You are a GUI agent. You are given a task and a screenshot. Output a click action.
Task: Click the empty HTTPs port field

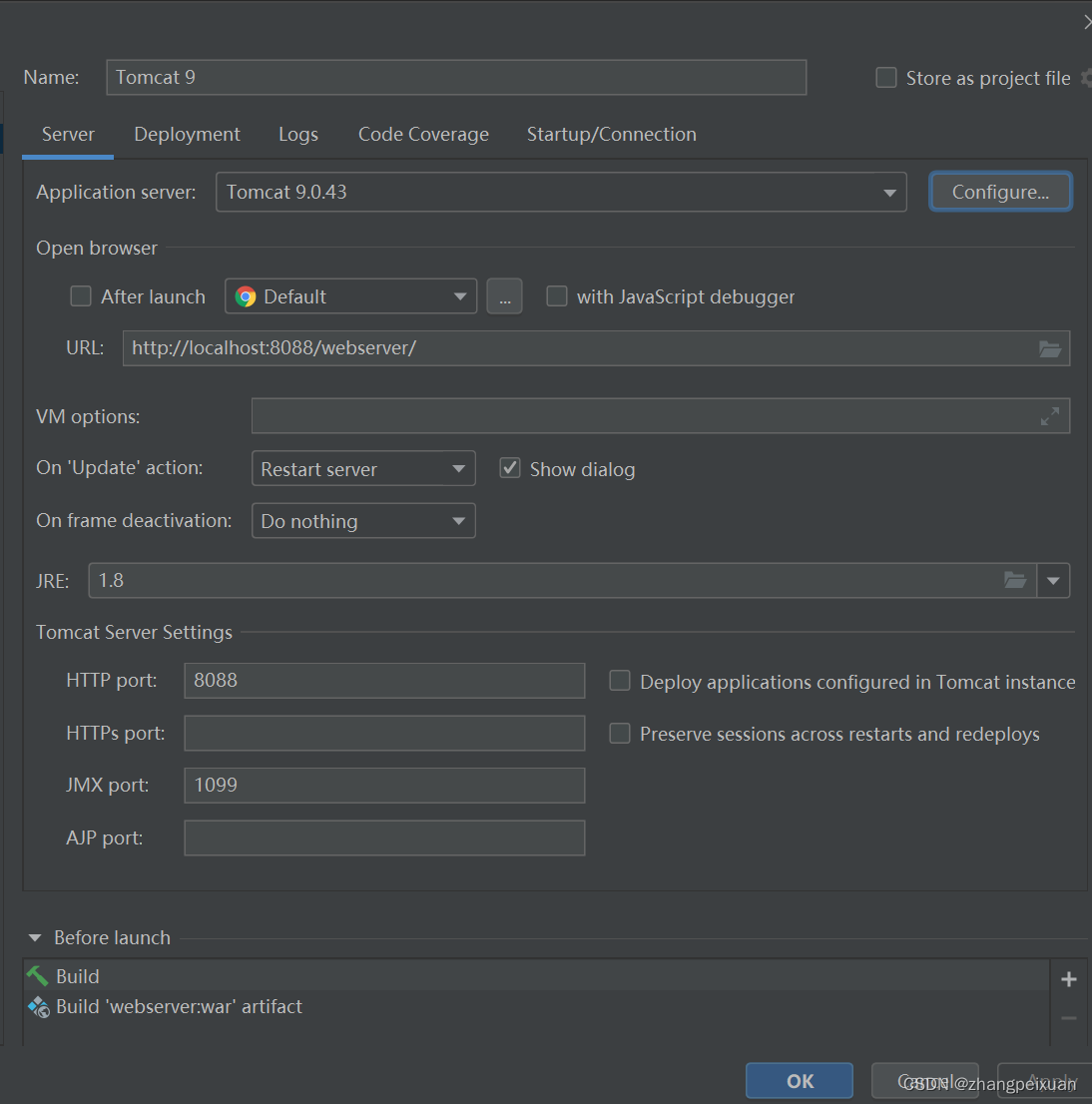(384, 733)
